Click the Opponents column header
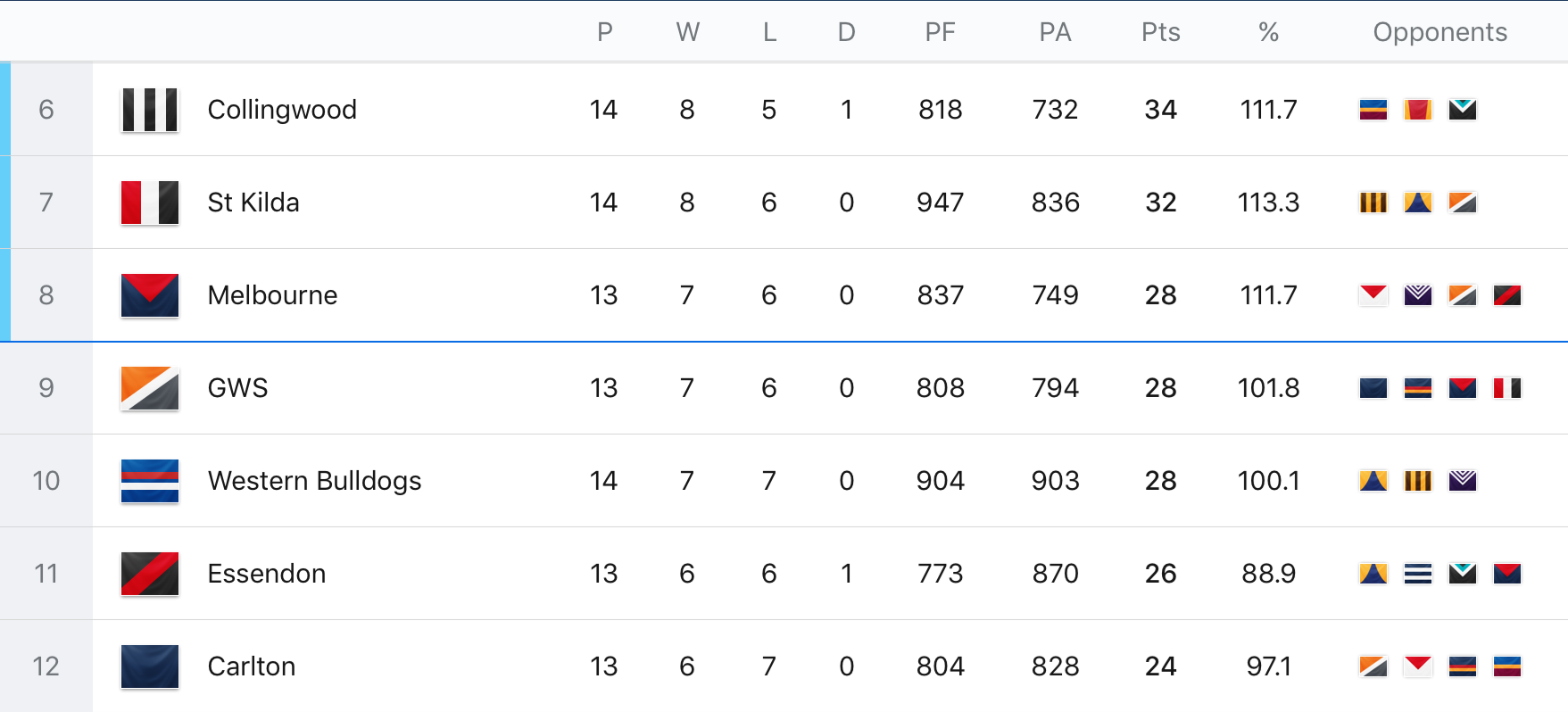The image size is (1568, 712). pyautogui.click(x=1440, y=32)
